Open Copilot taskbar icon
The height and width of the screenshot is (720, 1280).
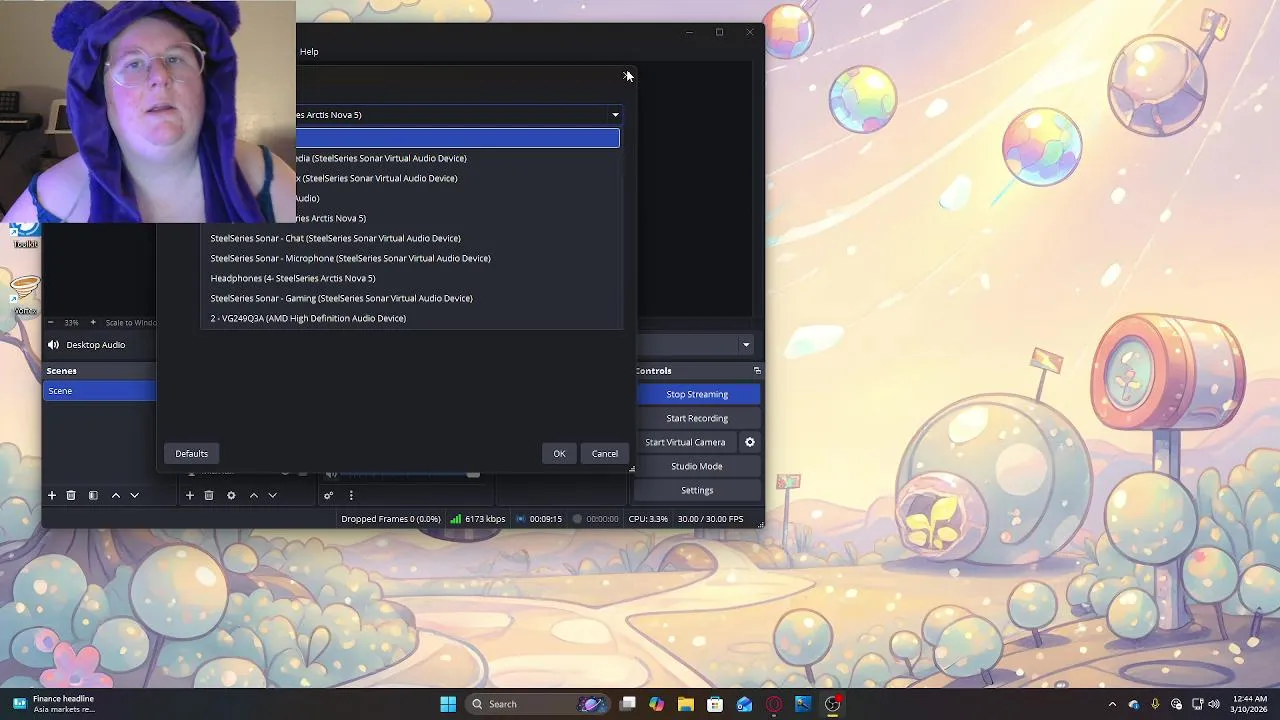(x=656, y=704)
